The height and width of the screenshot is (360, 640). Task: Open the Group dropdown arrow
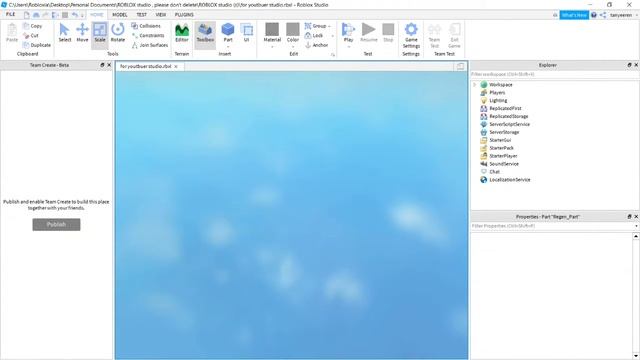pos(329,26)
